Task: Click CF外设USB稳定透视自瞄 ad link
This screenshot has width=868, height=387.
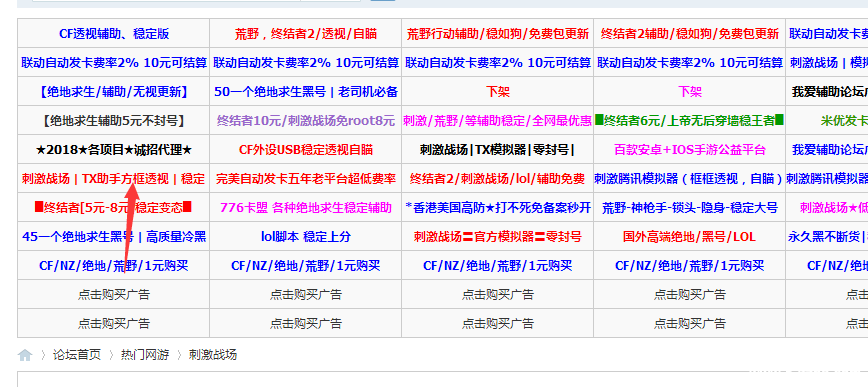Action: 306,149
